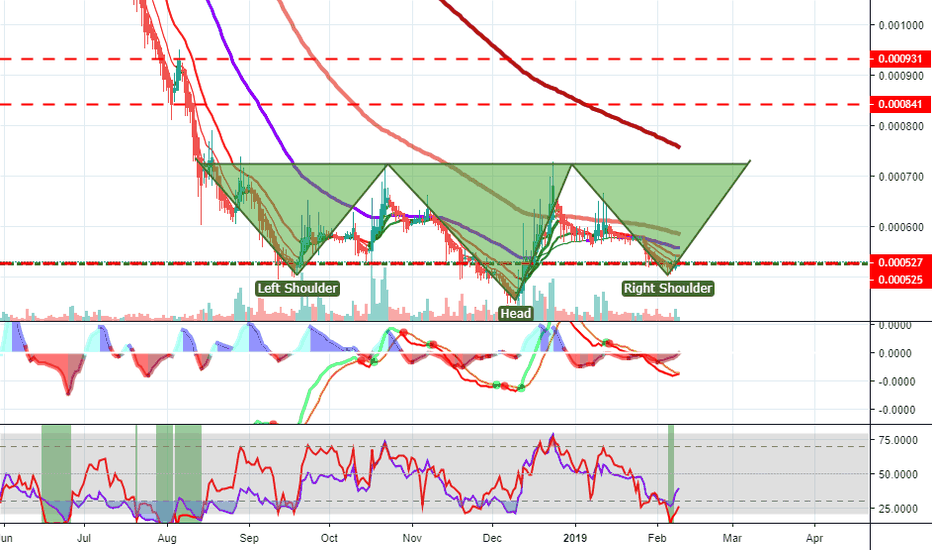Click the Head label
This screenshot has height=550, width=932.
pos(515,313)
